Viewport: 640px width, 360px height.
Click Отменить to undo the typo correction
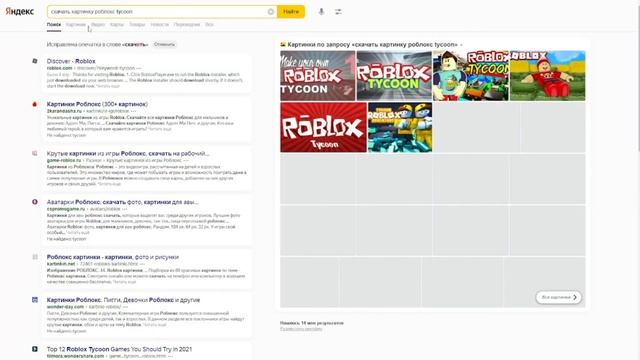click(164, 44)
